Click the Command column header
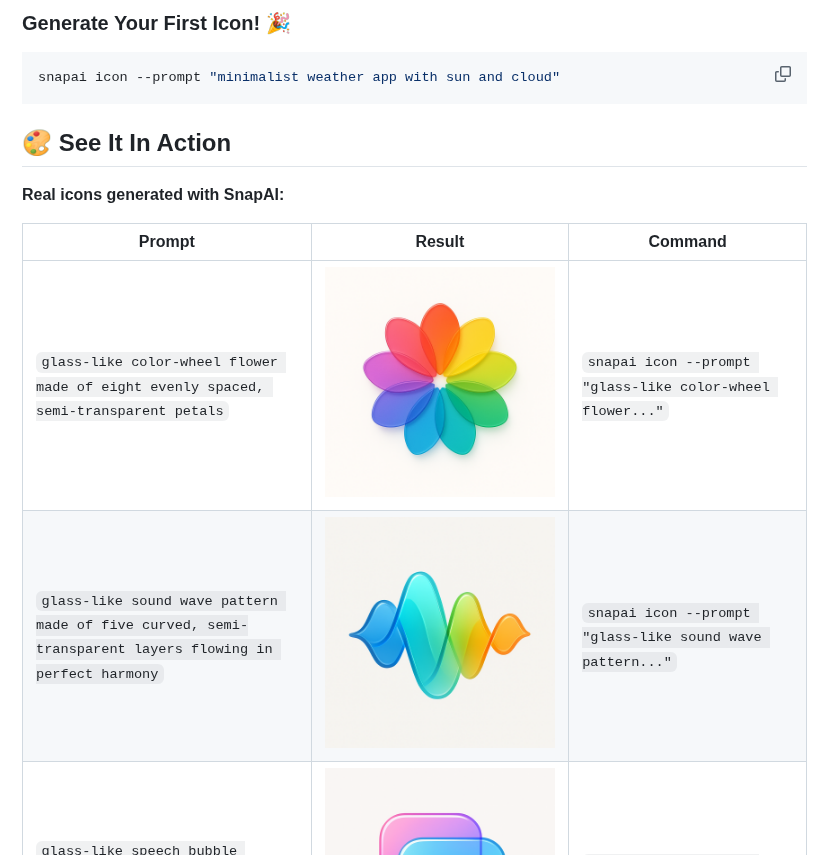The width and height of the screenshot is (821, 855). [687, 242]
